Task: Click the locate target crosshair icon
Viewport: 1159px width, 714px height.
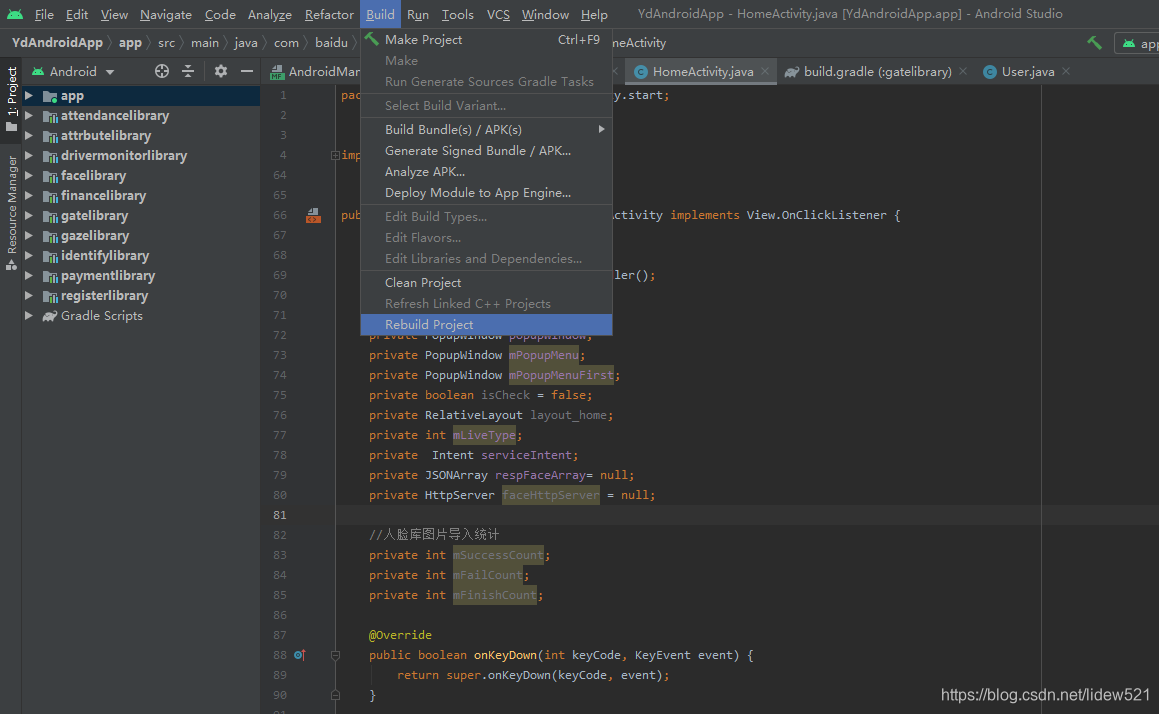Action: point(162,71)
